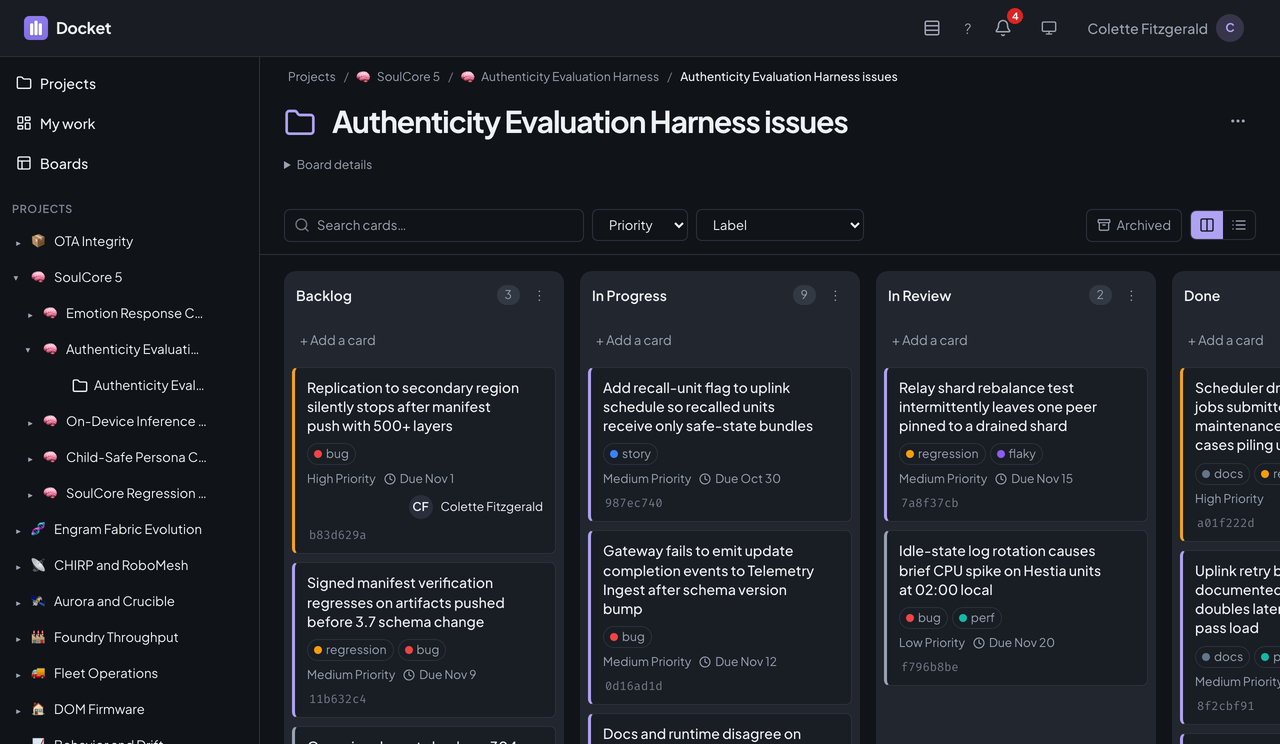The width and height of the screenshot is (1280, 744).
Task: Collapse the SoulCore 5 project tree
Action: pyautogui.click(x=16, y=278)
